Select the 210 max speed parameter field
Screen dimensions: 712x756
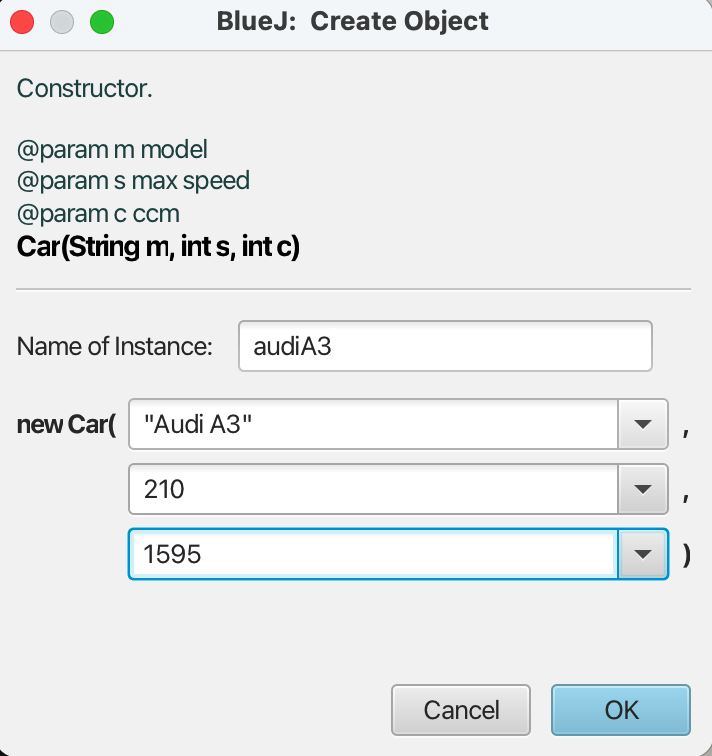point(374,489)
